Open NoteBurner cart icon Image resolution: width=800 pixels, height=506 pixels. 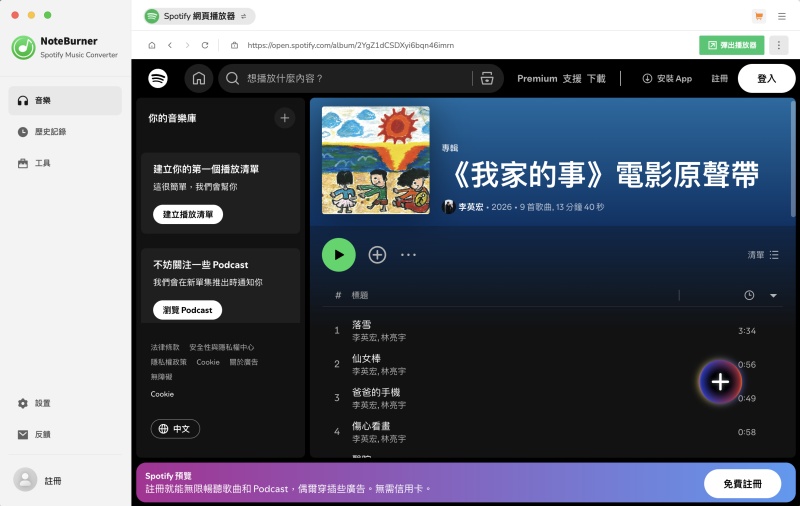coord(759,16)
